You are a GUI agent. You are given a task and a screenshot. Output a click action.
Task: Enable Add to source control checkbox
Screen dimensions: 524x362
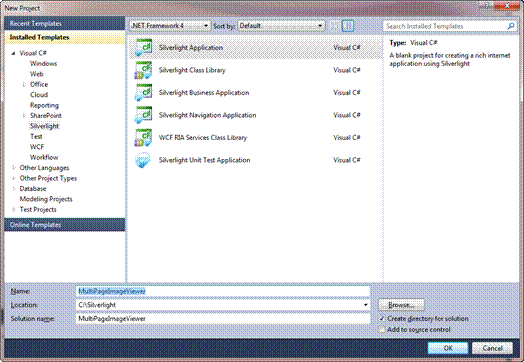coord(382,330)
